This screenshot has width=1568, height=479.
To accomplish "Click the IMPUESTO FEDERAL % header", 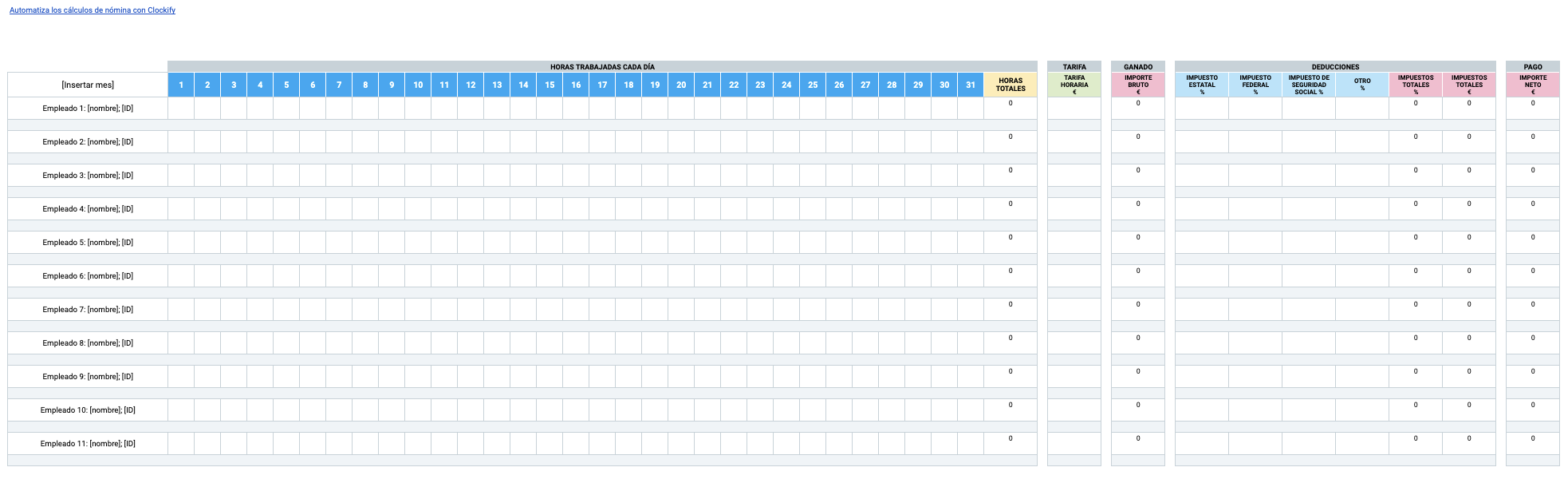I will coord(1255,85).
